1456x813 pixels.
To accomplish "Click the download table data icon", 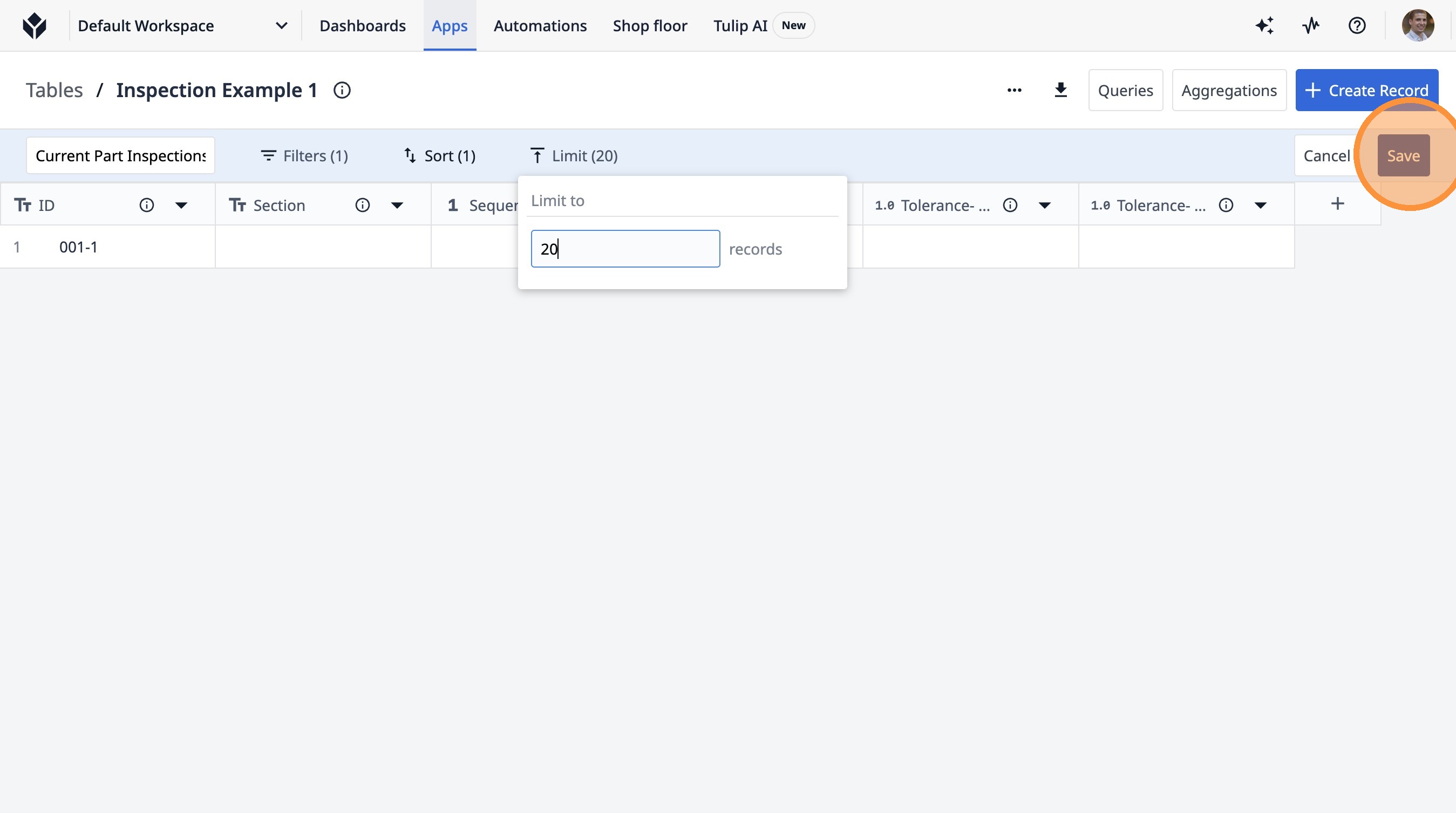I will (x=1060, y=90).
